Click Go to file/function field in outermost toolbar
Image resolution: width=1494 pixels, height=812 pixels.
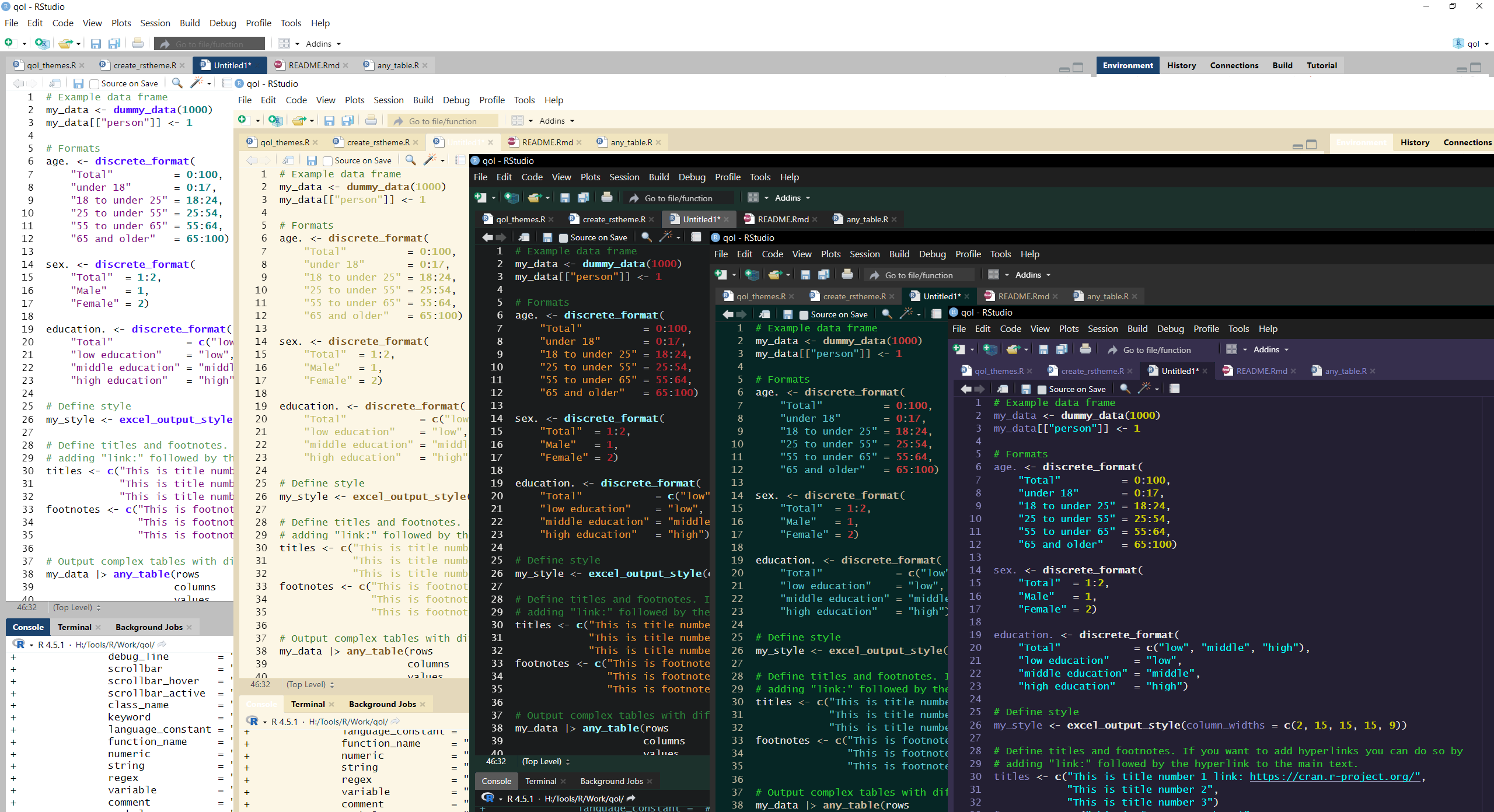(x=210, y=44)
